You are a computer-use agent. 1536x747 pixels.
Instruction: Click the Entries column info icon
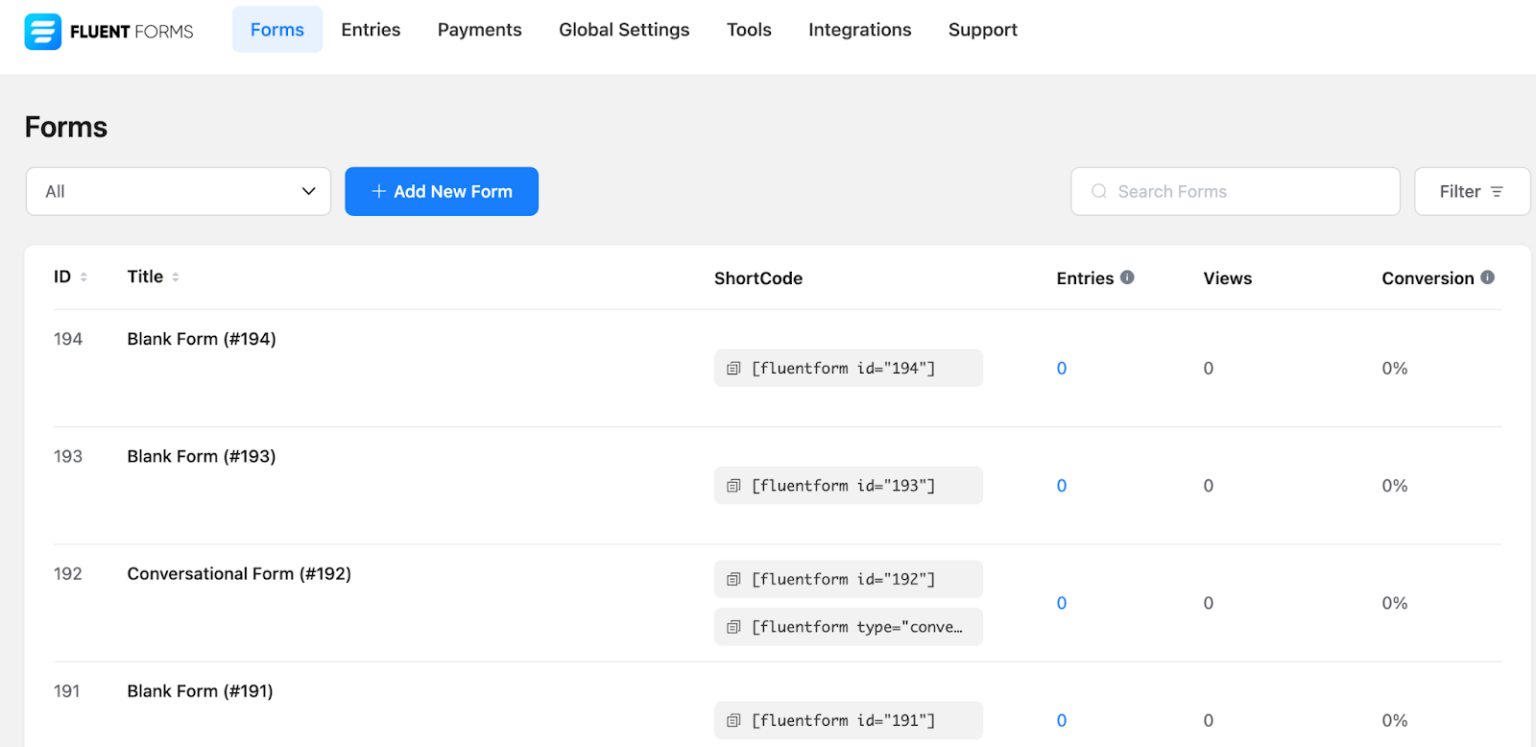click(1127, 277)
